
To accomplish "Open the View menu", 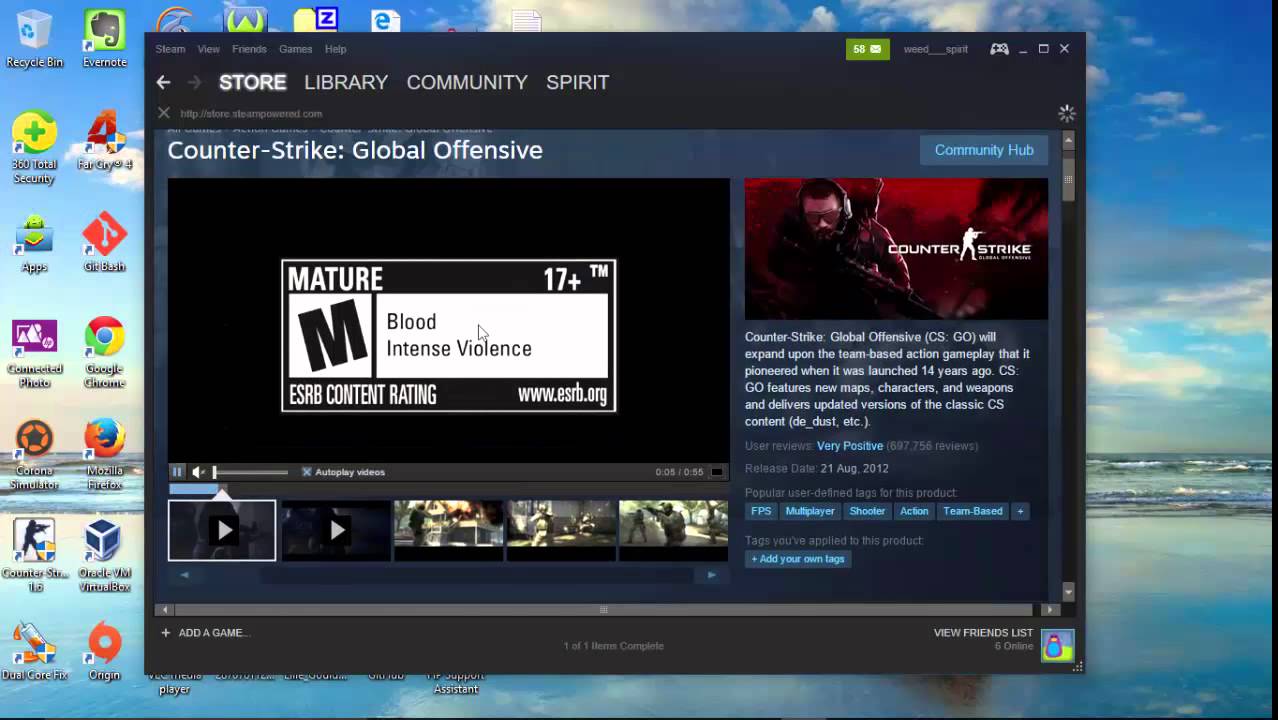I will point(208,49).
